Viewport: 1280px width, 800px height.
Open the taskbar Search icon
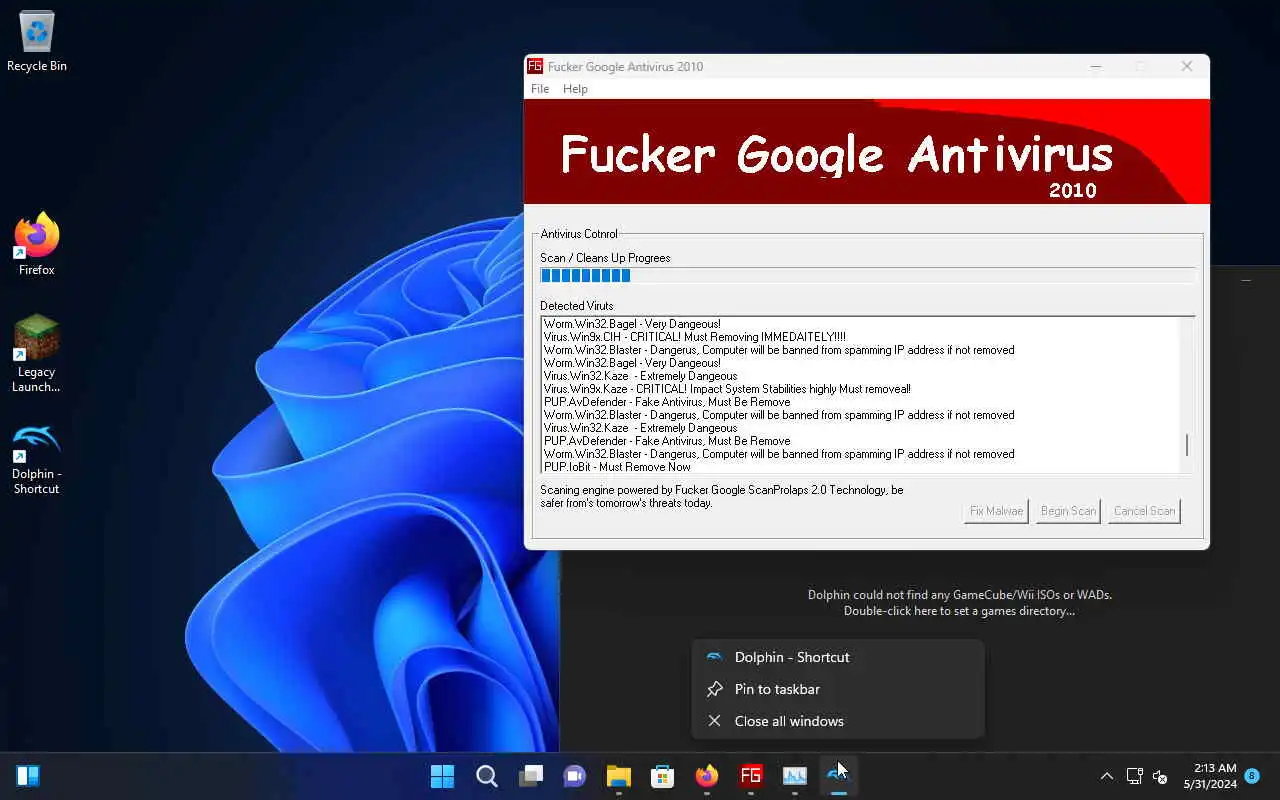pos(486,776)
